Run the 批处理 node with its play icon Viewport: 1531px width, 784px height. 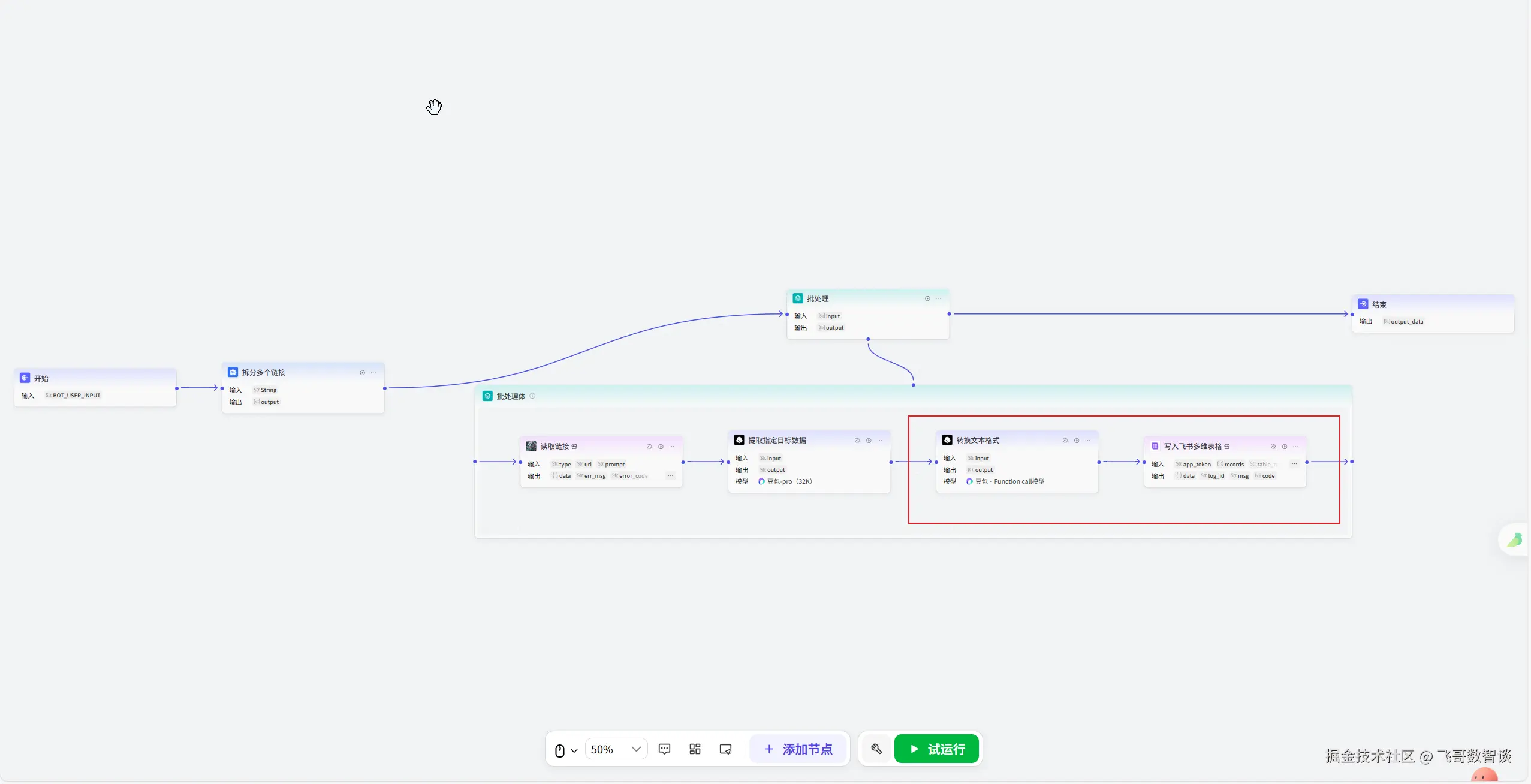[x=927, y=298]
